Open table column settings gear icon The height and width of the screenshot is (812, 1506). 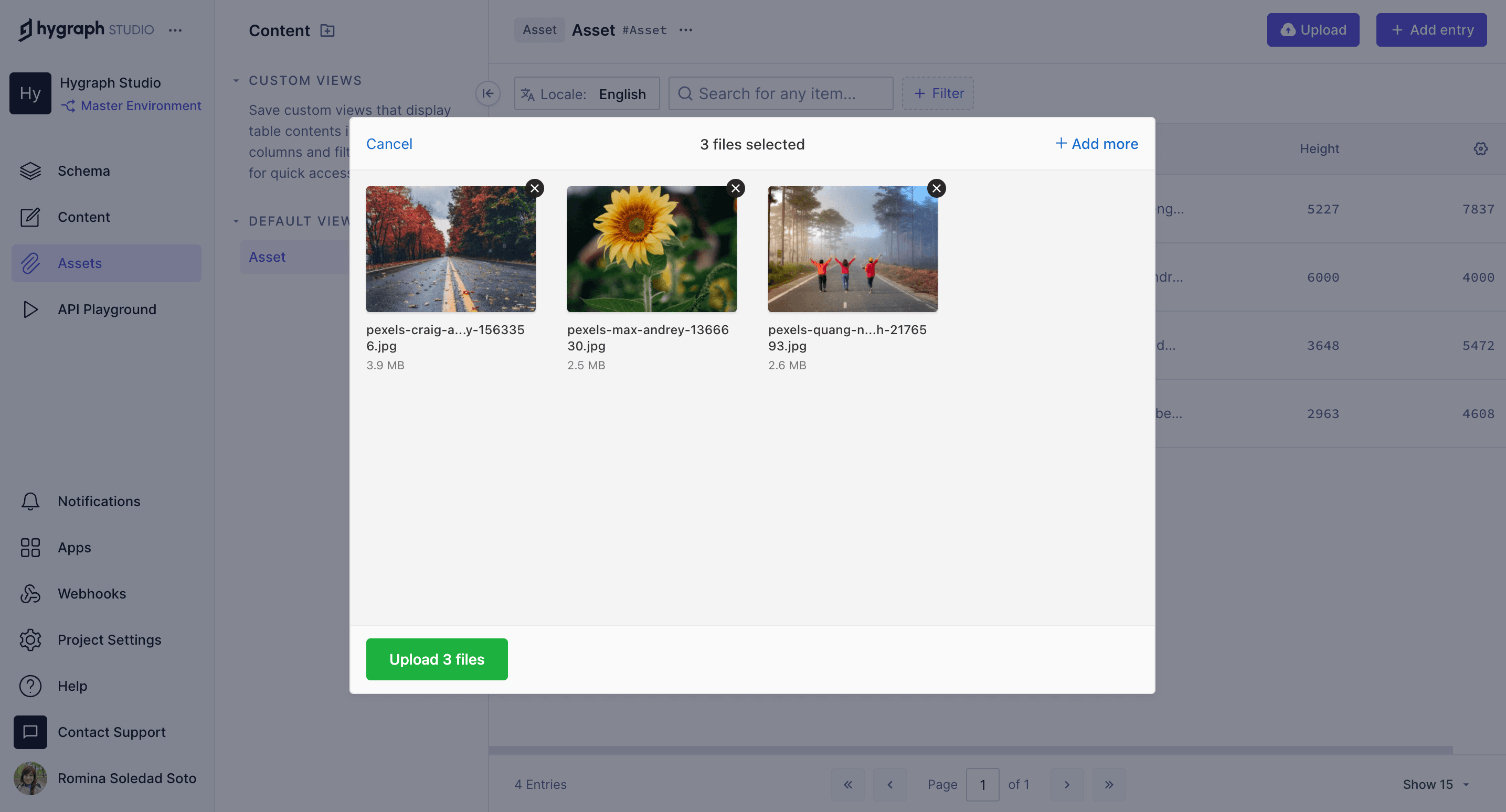pos(1480,149)
